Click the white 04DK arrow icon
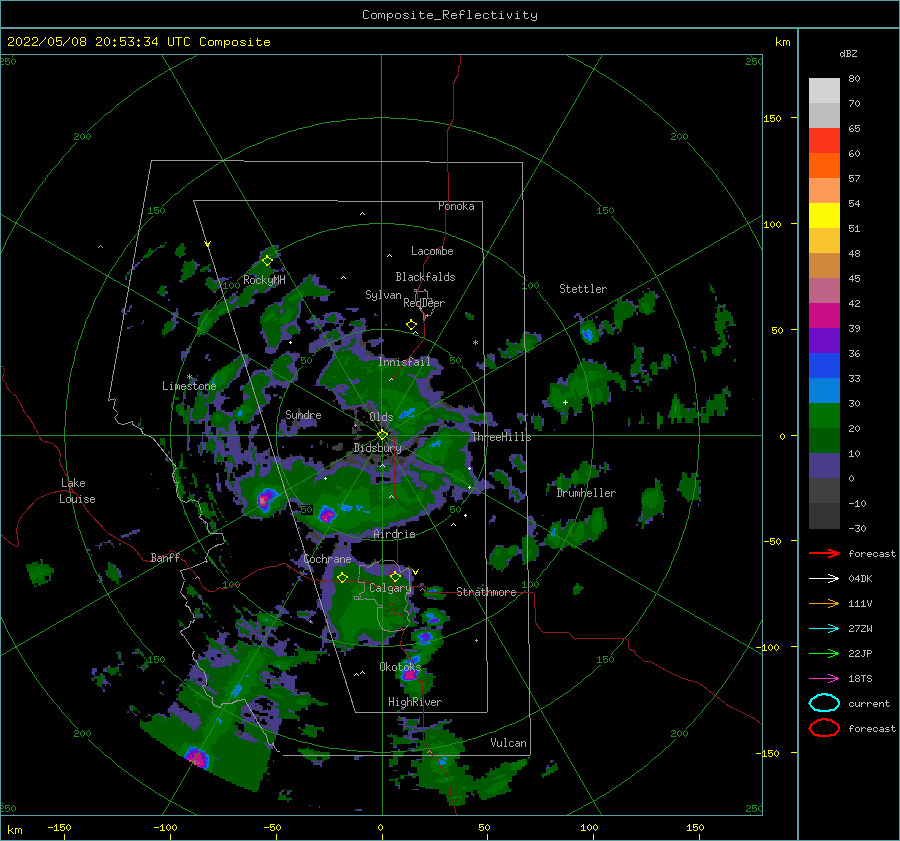 (x=824, y=579)
